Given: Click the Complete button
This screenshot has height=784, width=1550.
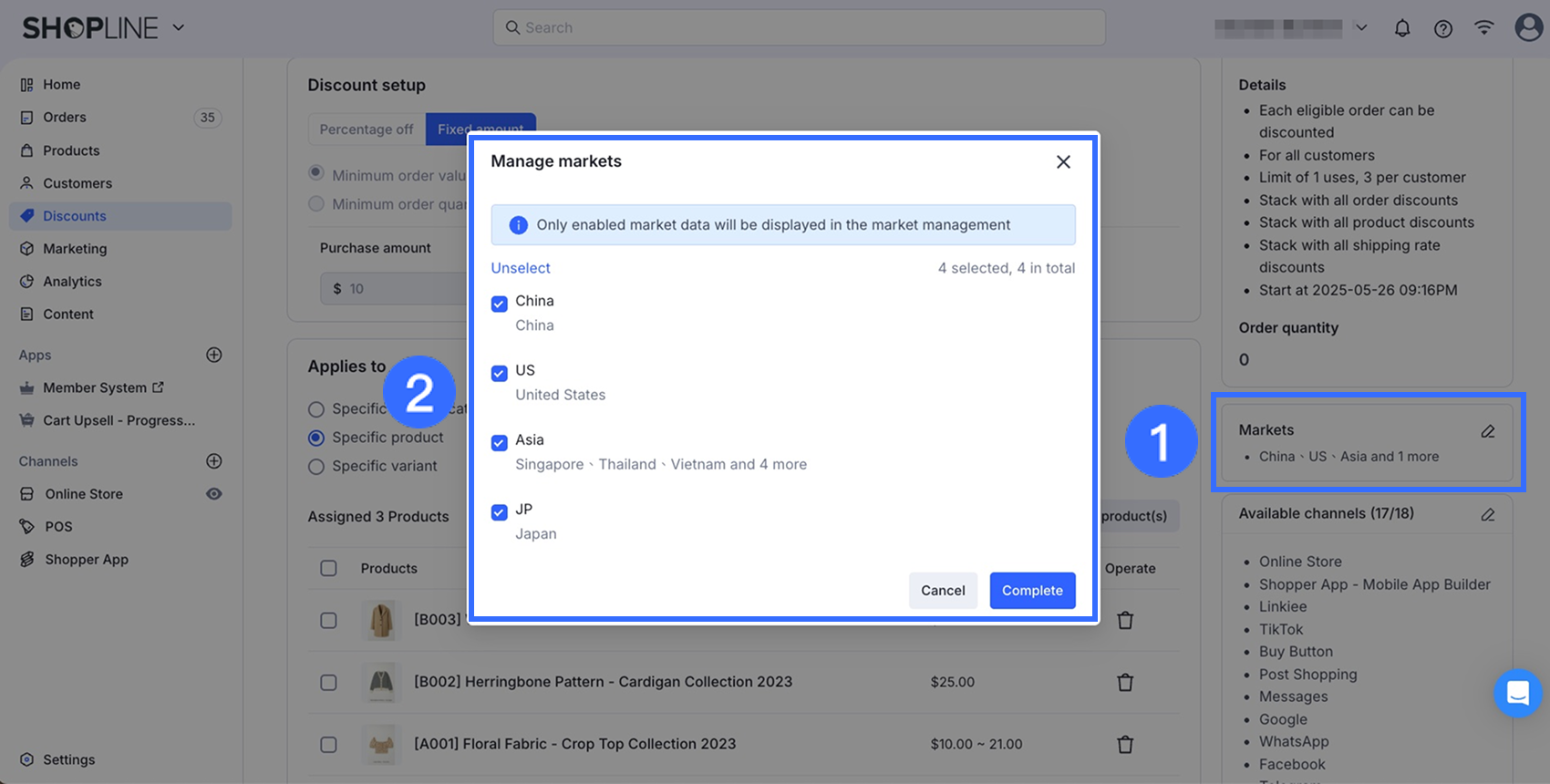Looking at the screenshot, I should click(x=1032, y=591).
